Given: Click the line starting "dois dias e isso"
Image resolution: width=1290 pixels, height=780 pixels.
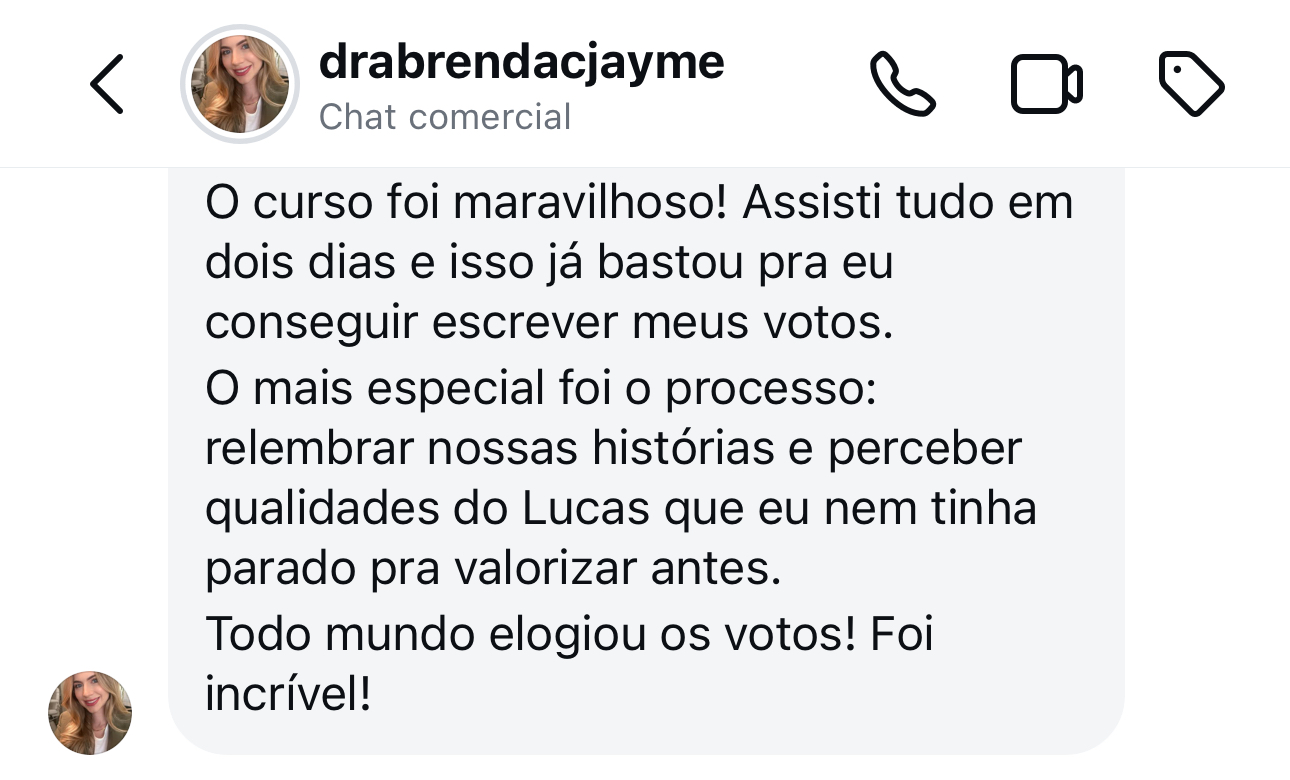Looking at the screenshot, I should point(549,263).
